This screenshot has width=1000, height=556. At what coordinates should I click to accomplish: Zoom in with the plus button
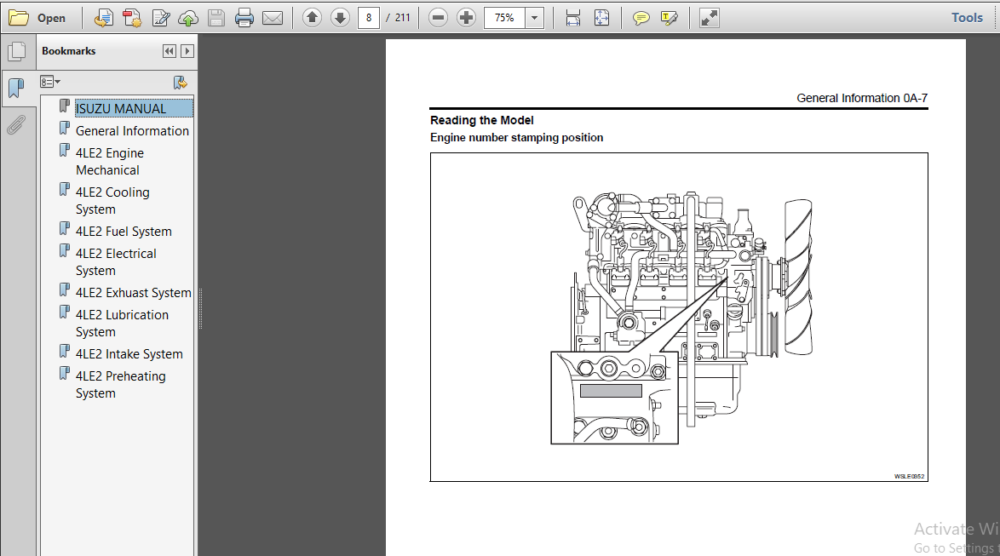[466, 18]
